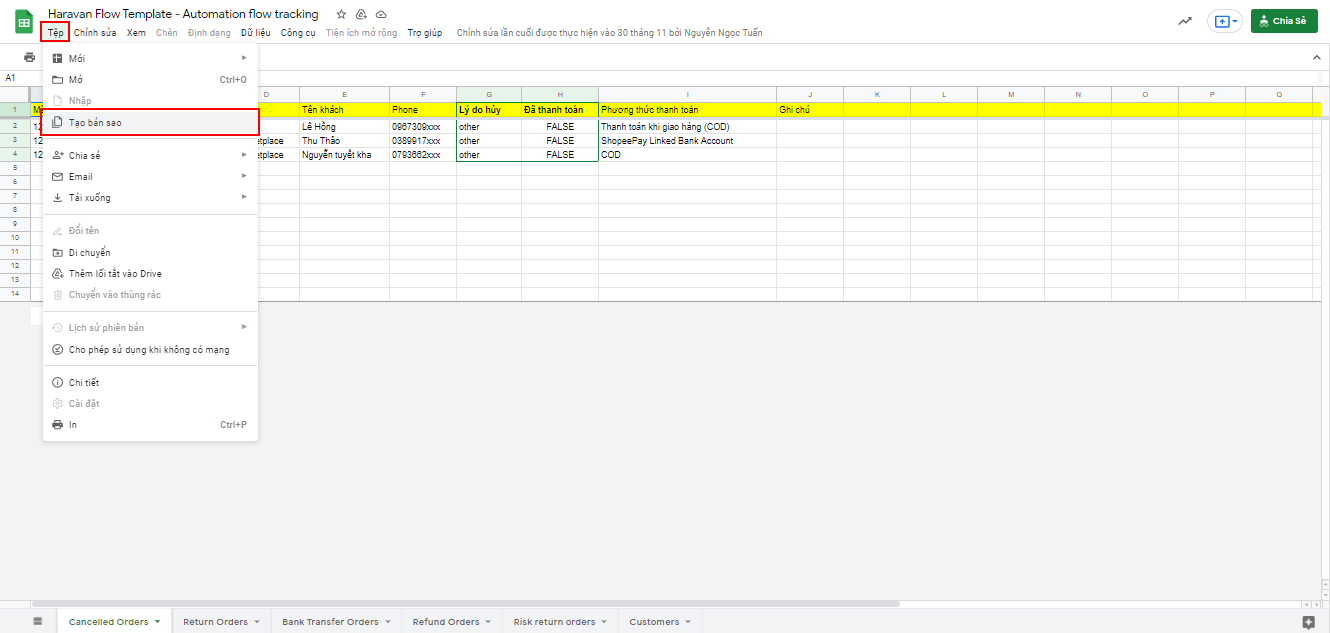The image size is (1330, 633).
Task: Open the all sheets list icon
Action: point(38,621)
